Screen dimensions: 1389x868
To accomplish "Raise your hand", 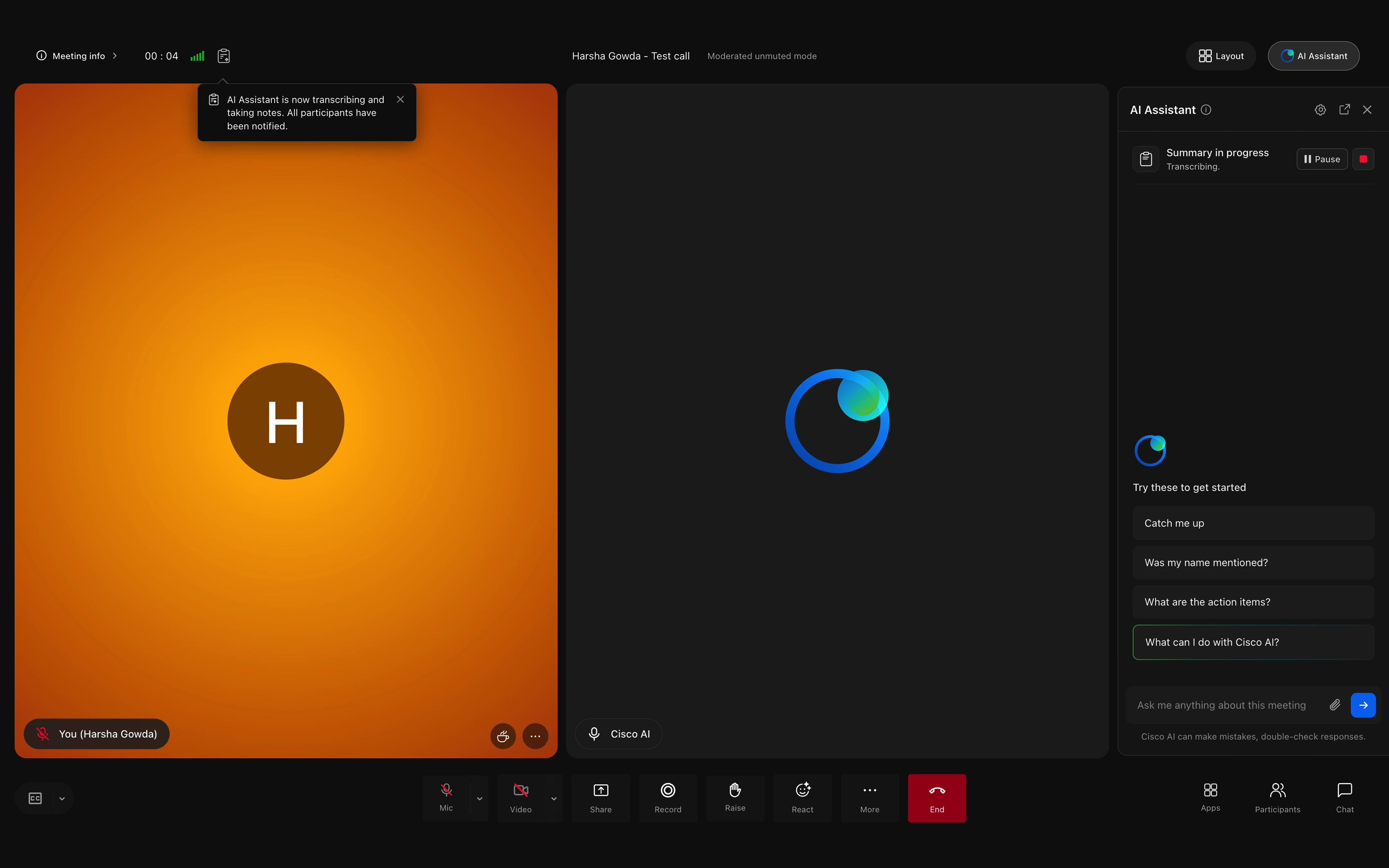I will coord(735,798).
